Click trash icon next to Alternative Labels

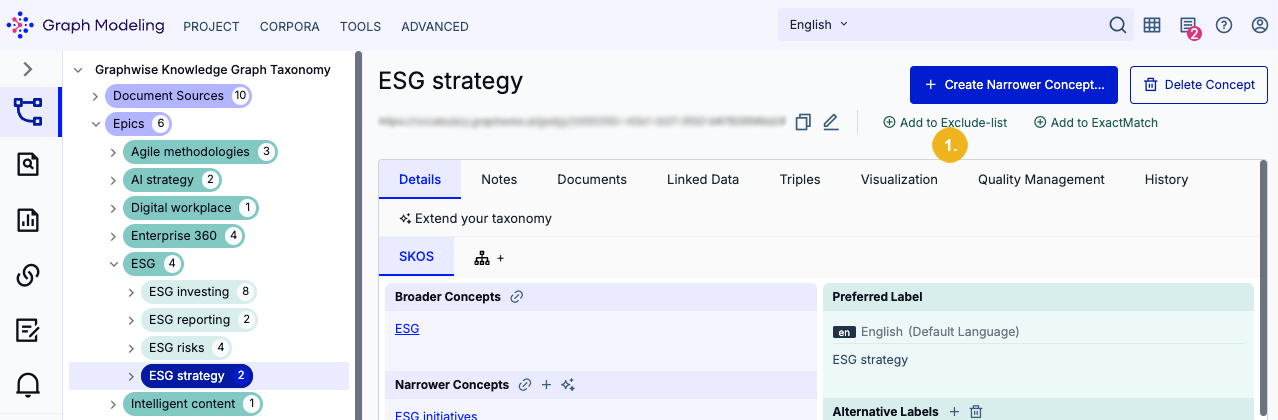point(977,411)
